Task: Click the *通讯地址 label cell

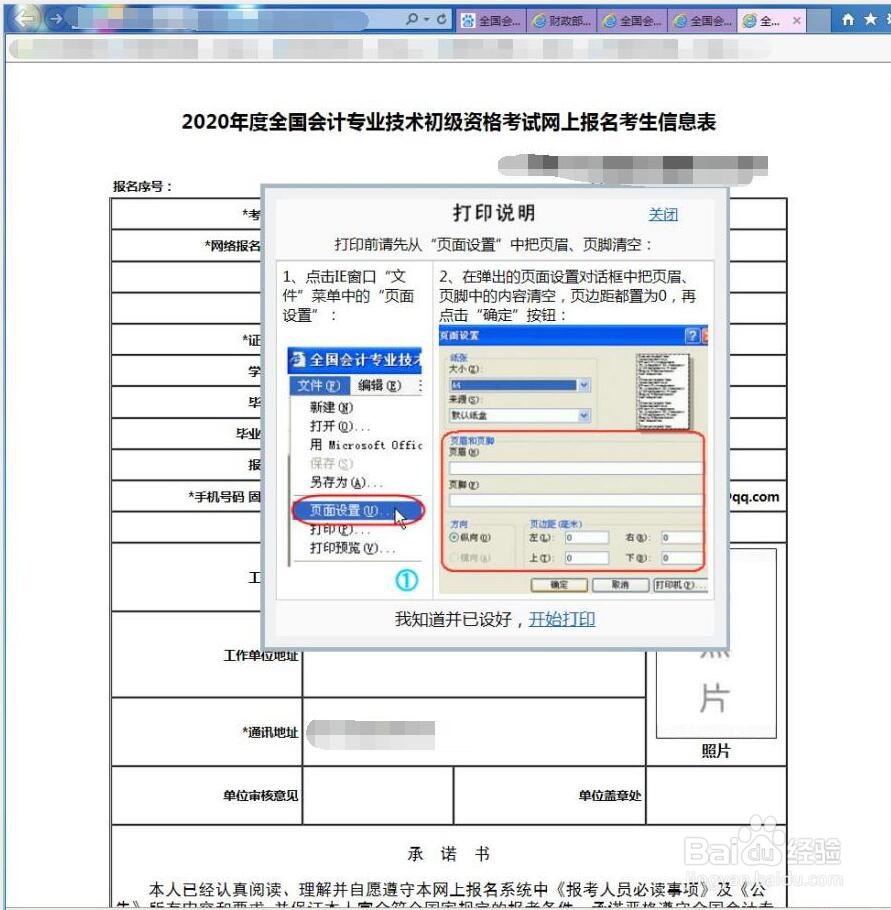Action: pyautogui.click(x=207, y=732)
